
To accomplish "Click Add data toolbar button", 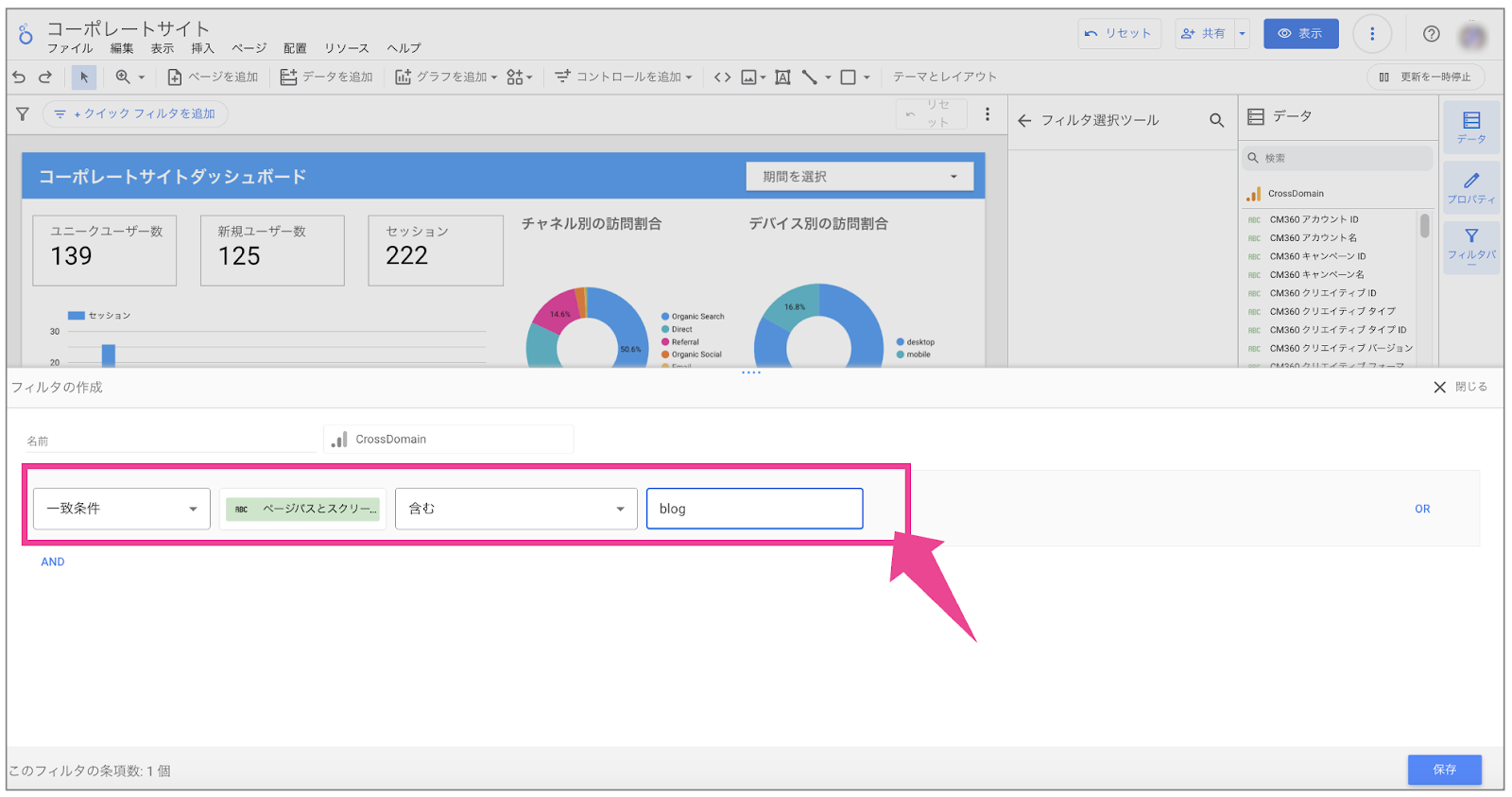I will pos(327,78).
